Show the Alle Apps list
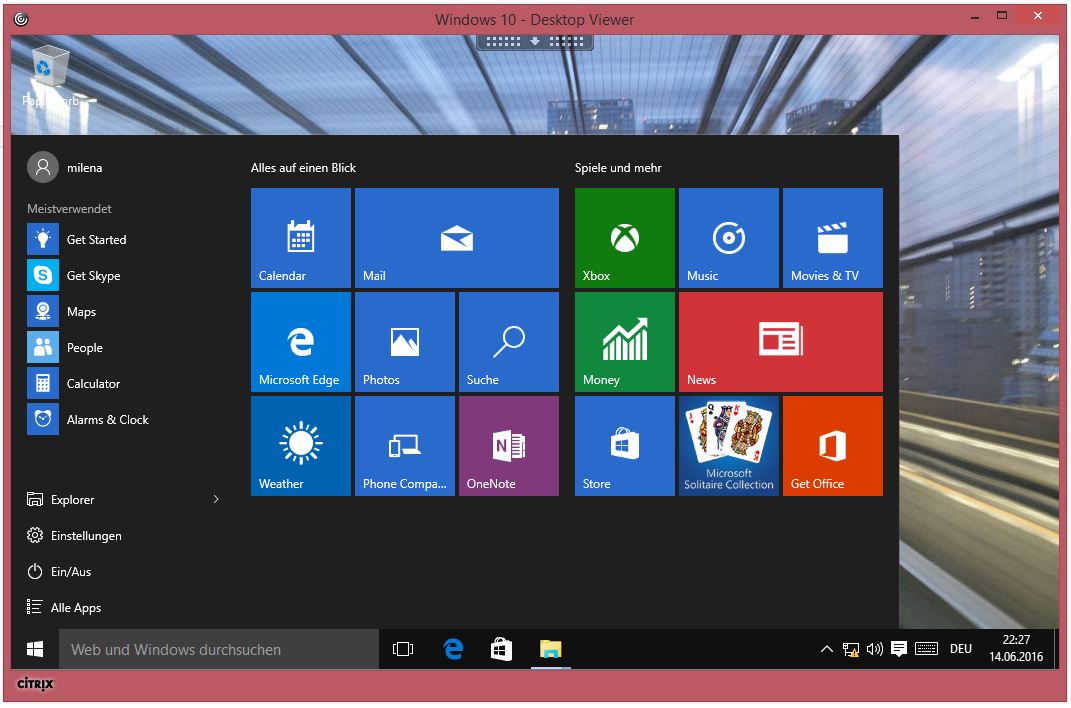Viewport: 1071px width, 708px height. click(x=75, y=608)
